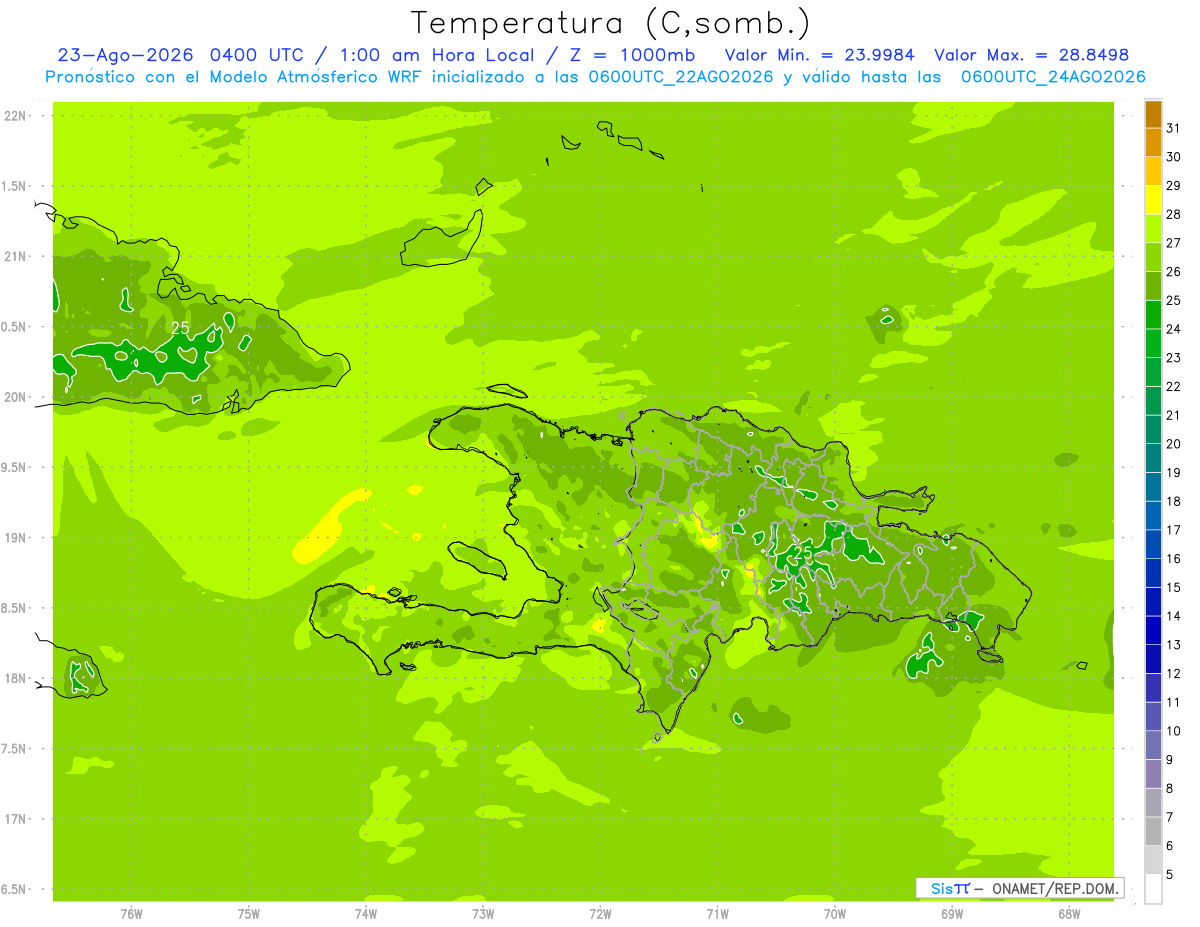This screenshot has width=1200, height=927.
Task: Click the 74W longitude axis label
Action: (x=366, y=913)
